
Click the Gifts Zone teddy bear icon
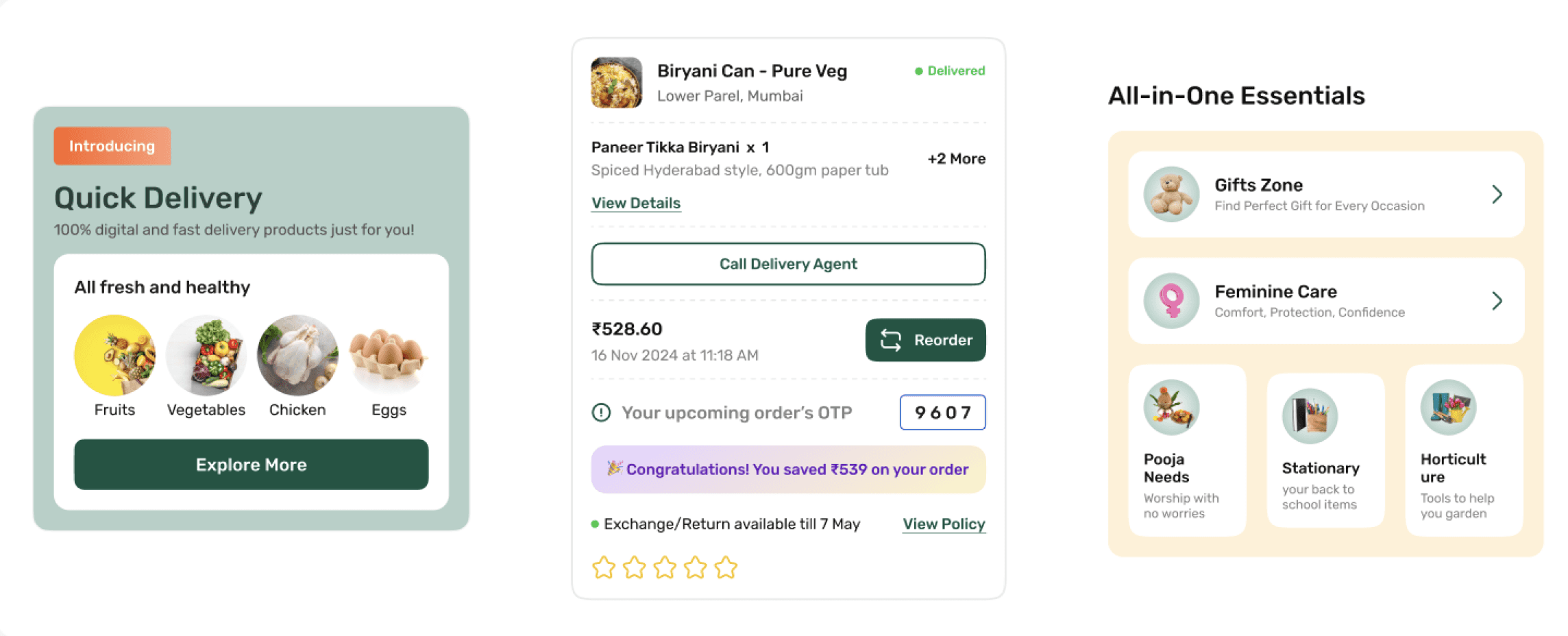[1171, 194]
